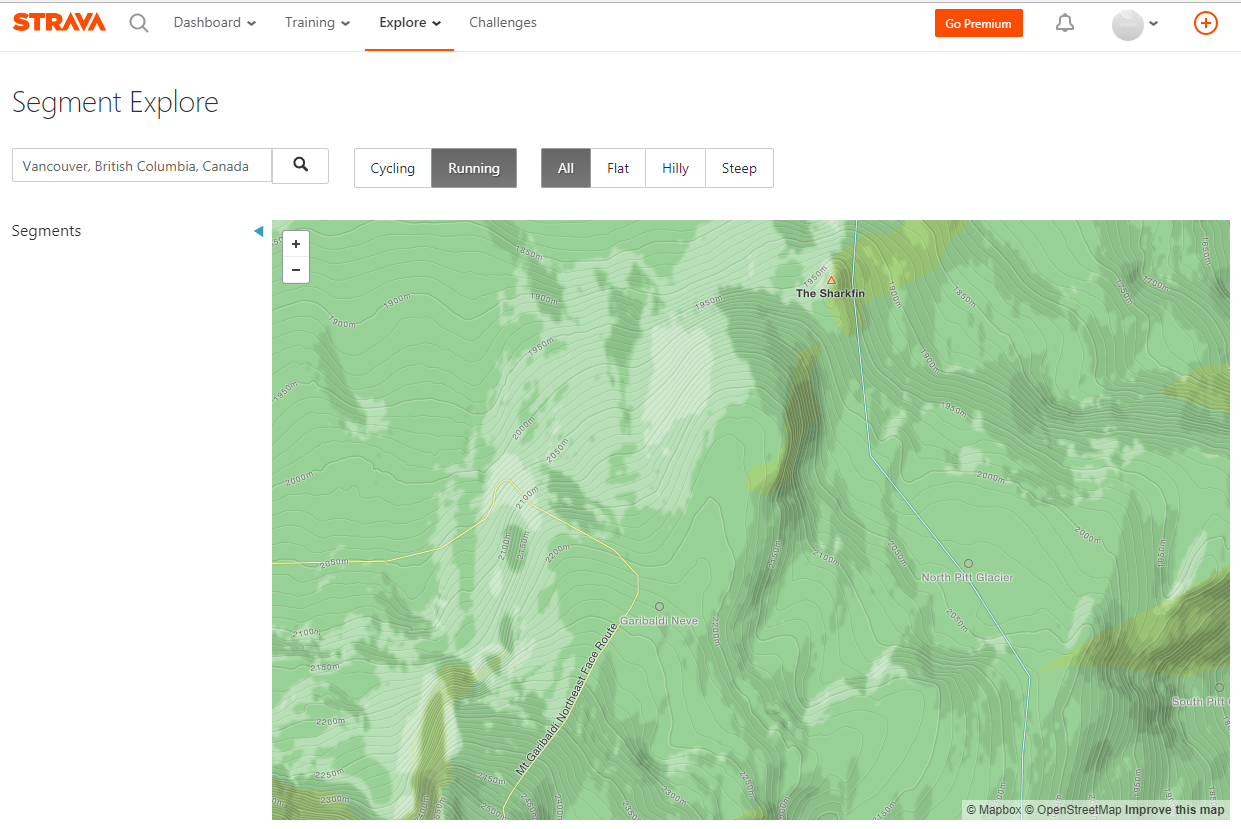Zoom in the map with plus button

click(x=296, y=244)
